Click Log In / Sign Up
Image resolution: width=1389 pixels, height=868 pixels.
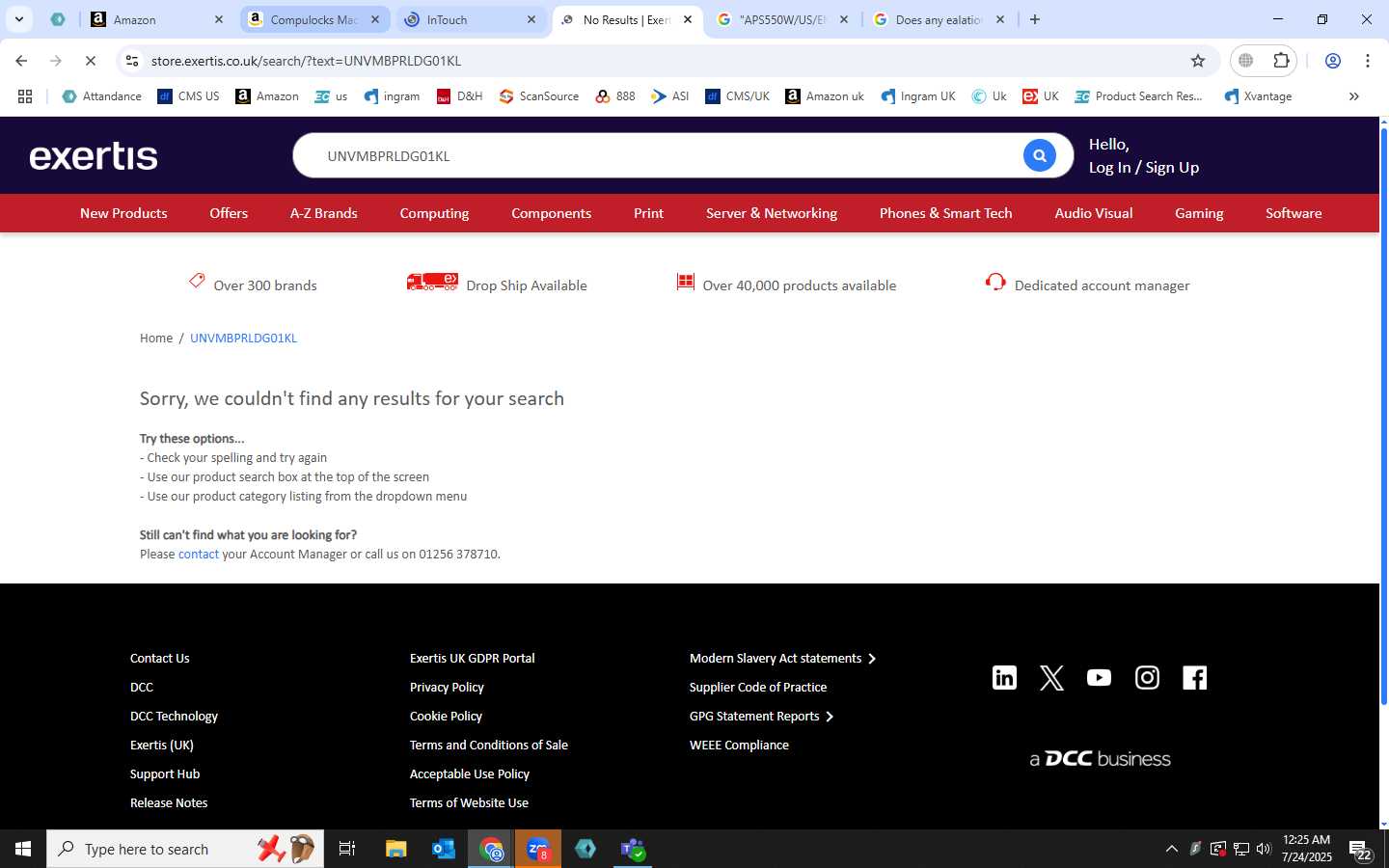[x=1144, y=168]
